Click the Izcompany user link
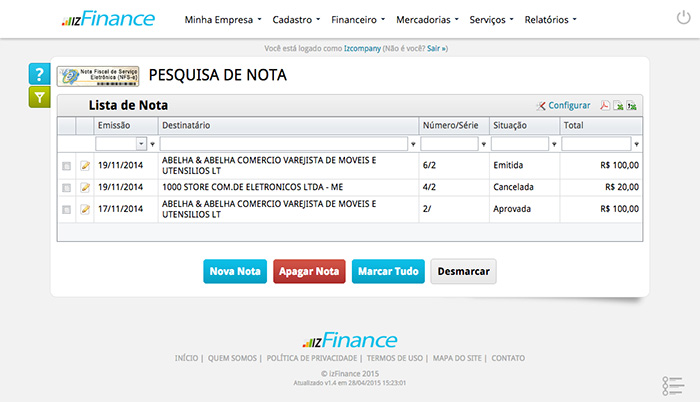This screenshot has width=700, height=402. (x=362, y=48)
